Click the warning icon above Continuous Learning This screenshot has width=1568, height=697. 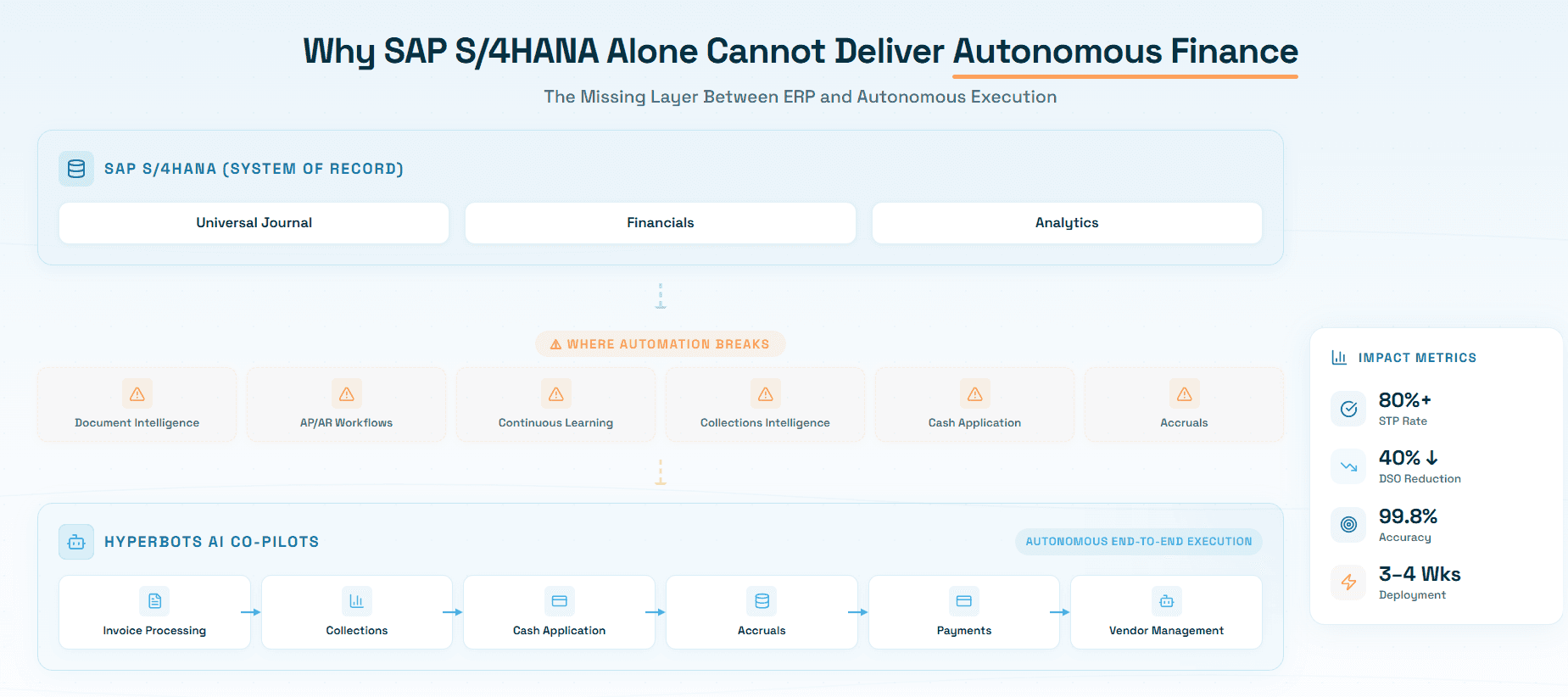pos(556,393)
